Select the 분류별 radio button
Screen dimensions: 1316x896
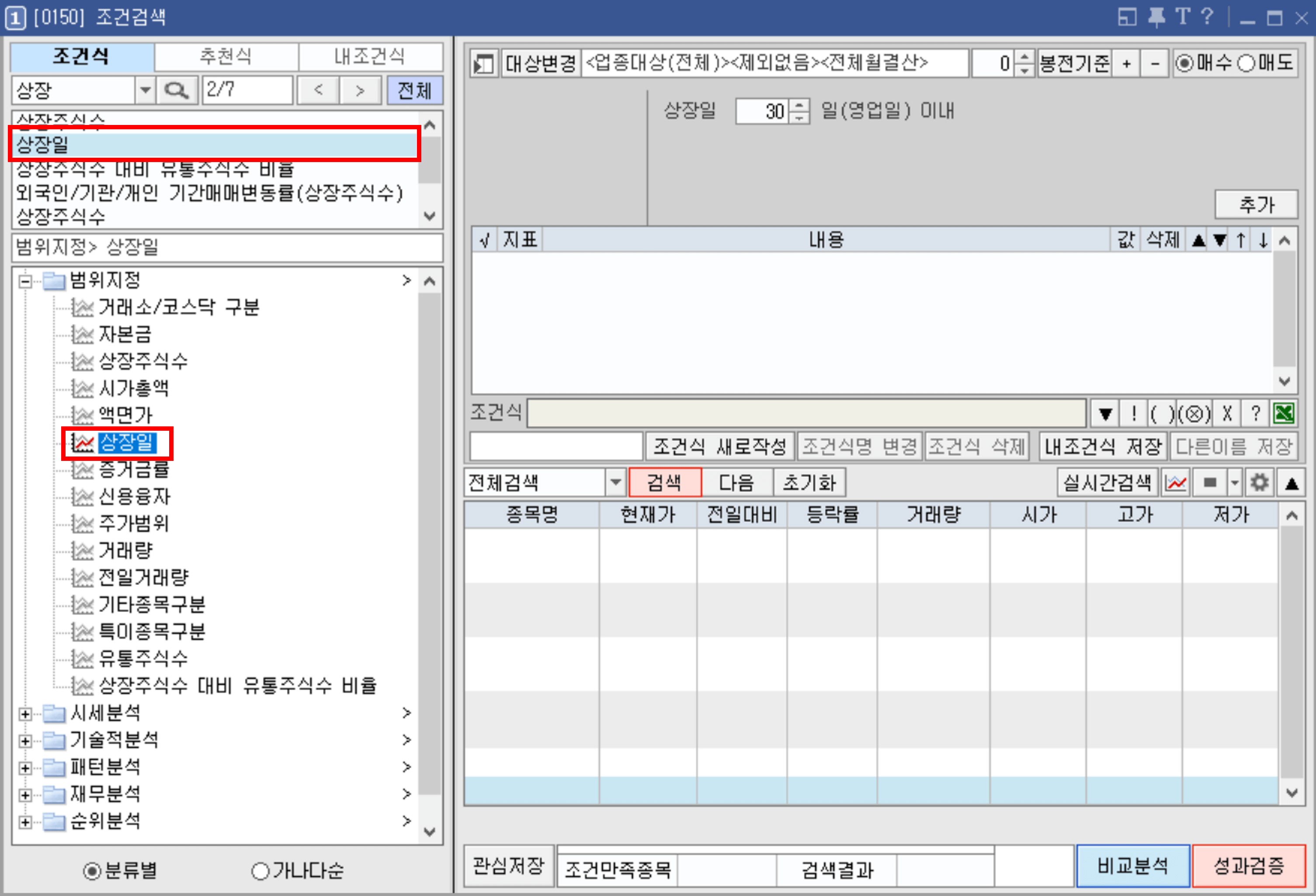(92, 871)
